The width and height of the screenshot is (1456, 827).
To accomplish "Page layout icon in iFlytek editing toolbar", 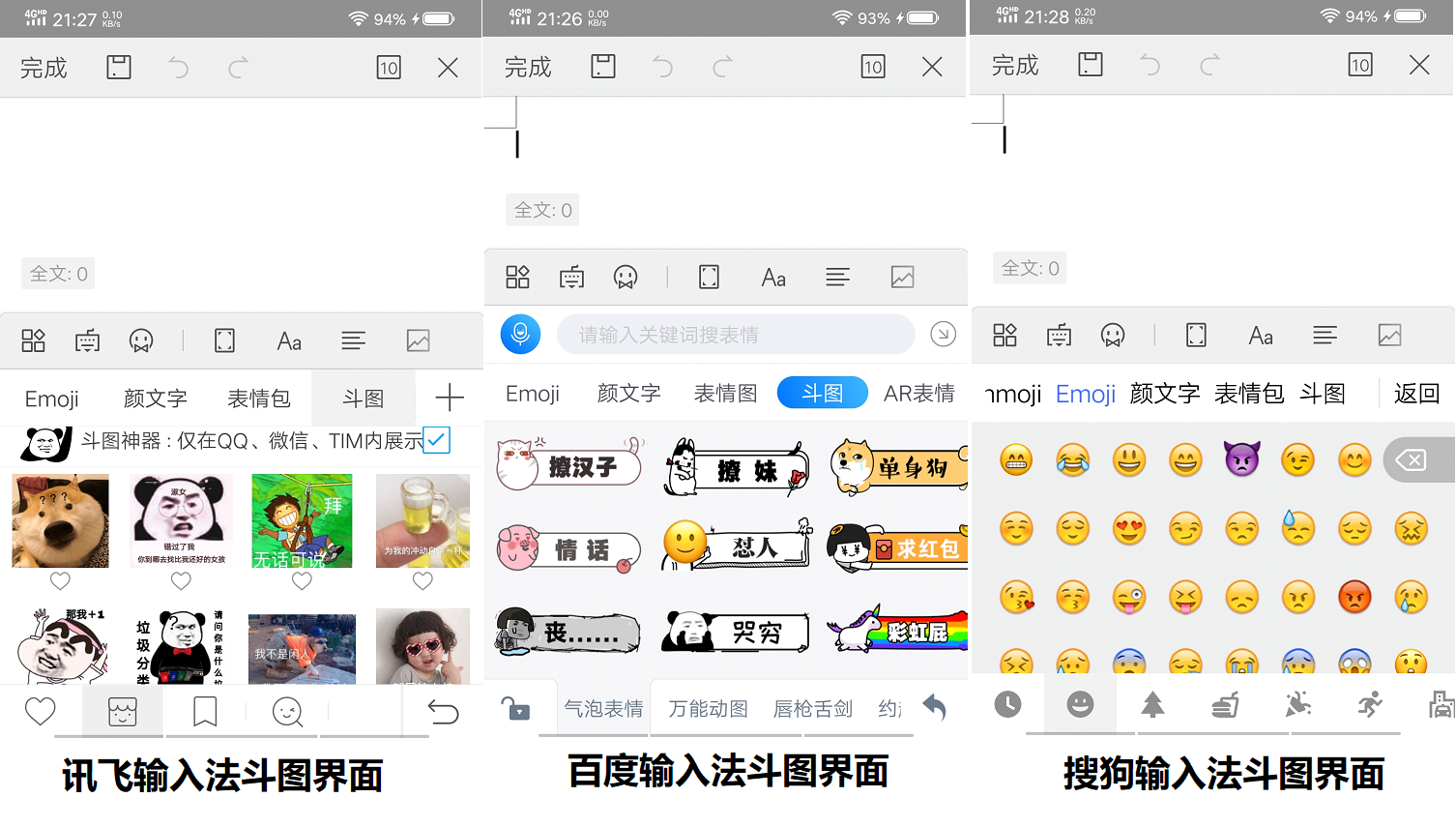I will [x=225, y=340].
